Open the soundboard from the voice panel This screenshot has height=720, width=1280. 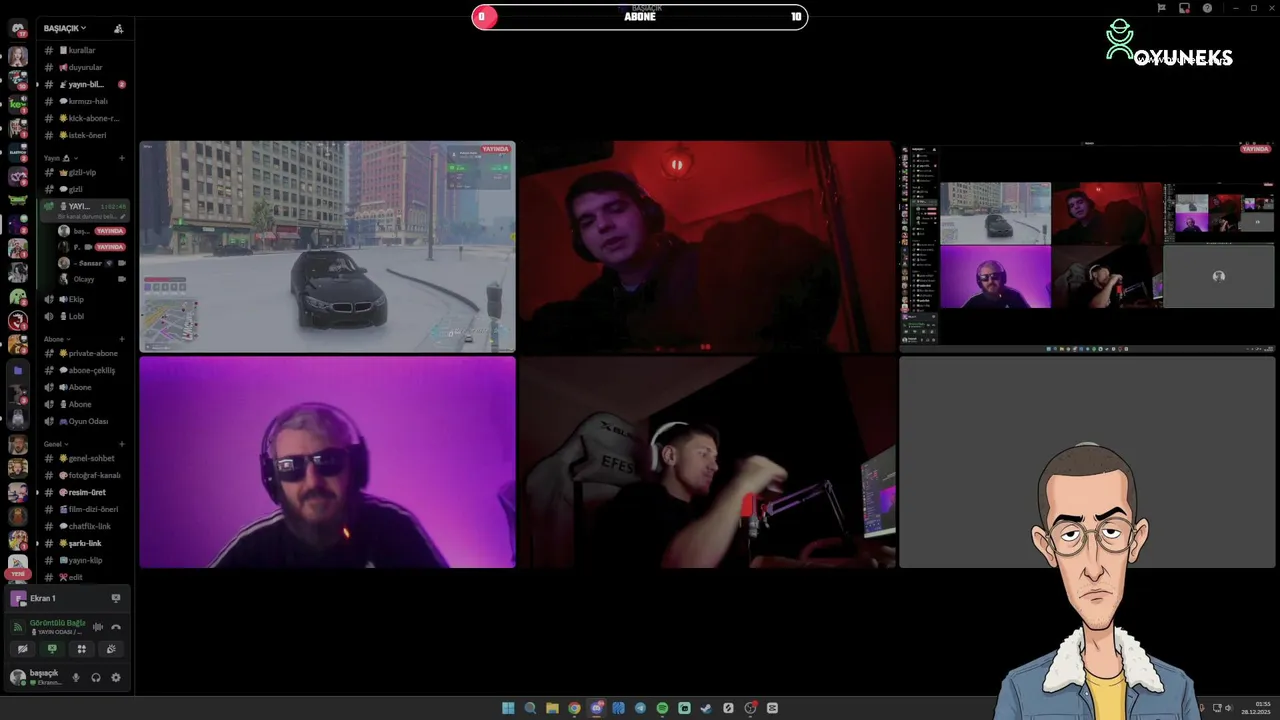point(111,649)
